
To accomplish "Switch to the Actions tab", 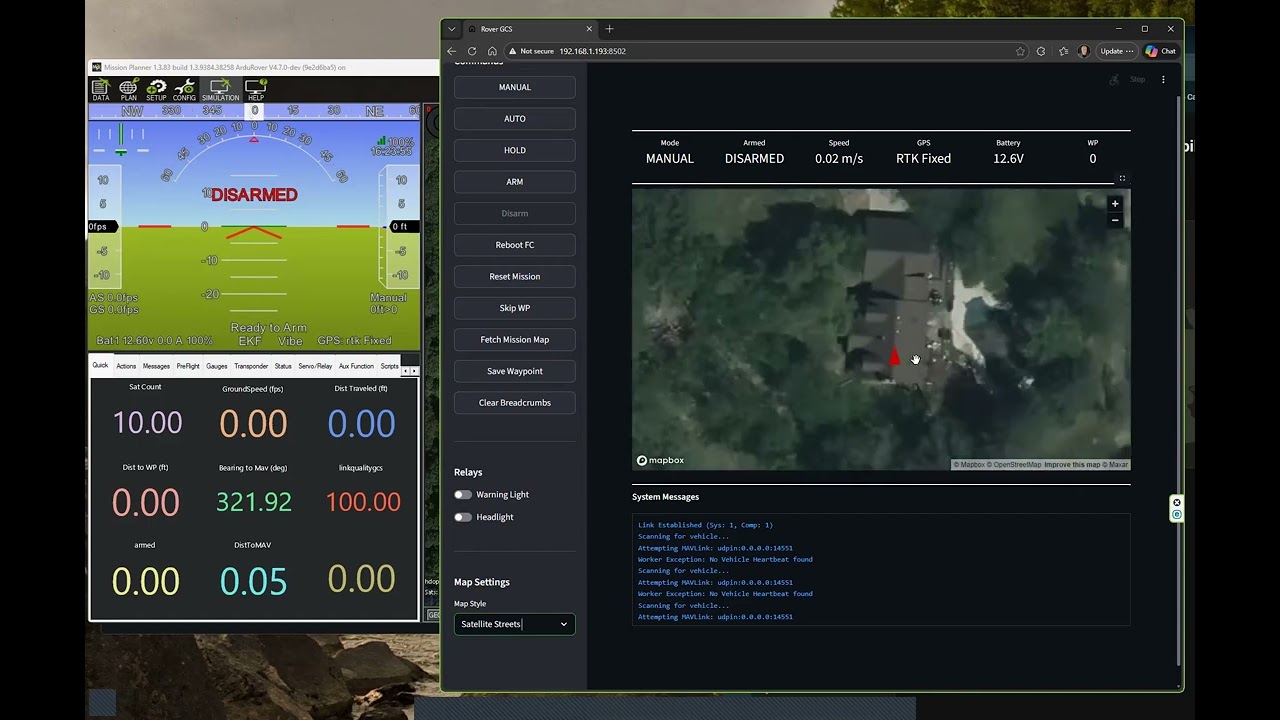I will [126, 366].
